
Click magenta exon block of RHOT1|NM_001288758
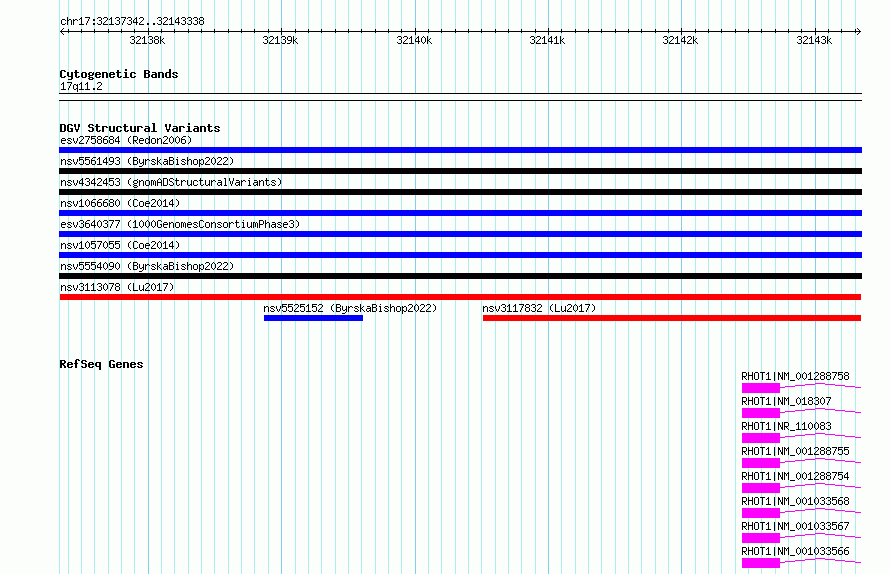[761, 388]
